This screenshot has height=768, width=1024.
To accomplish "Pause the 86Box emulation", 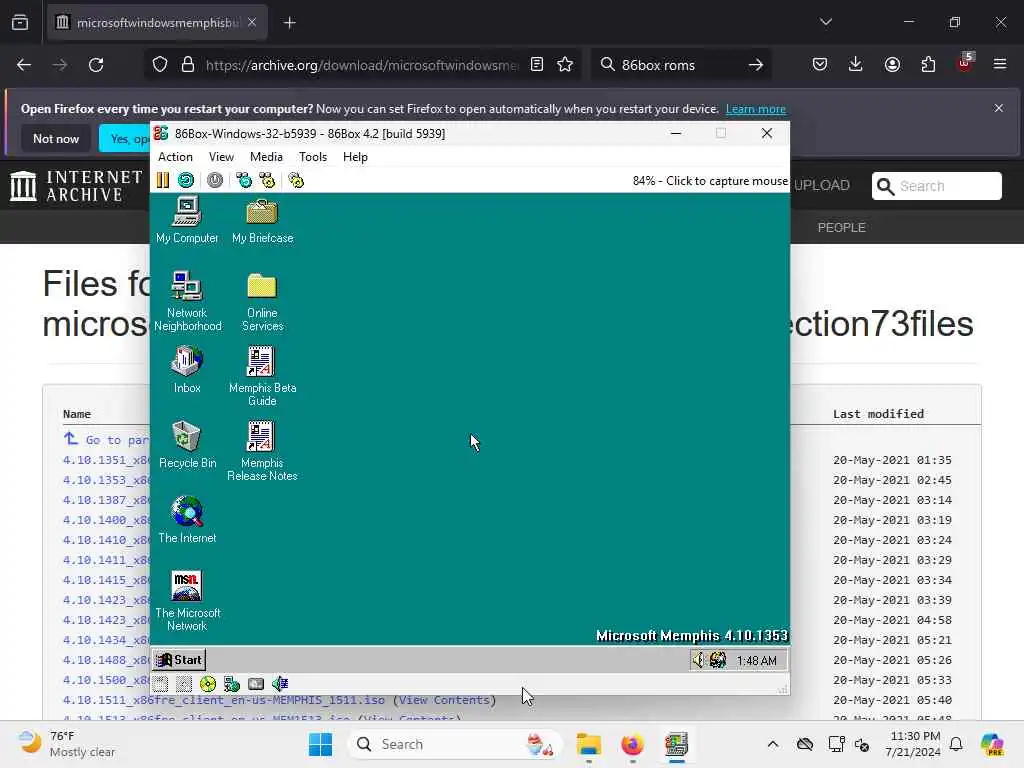I will (x=163, y=180).
